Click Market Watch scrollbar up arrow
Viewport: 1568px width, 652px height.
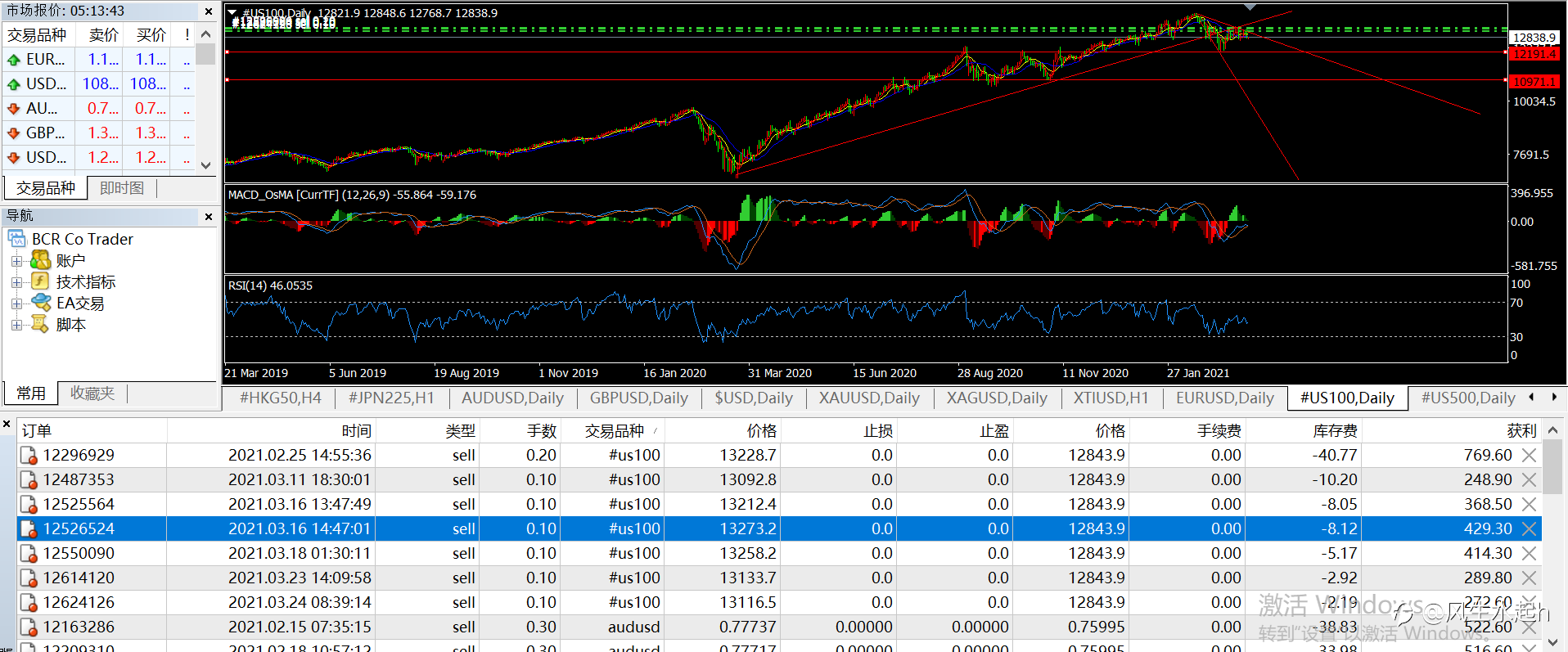(206, 34)
